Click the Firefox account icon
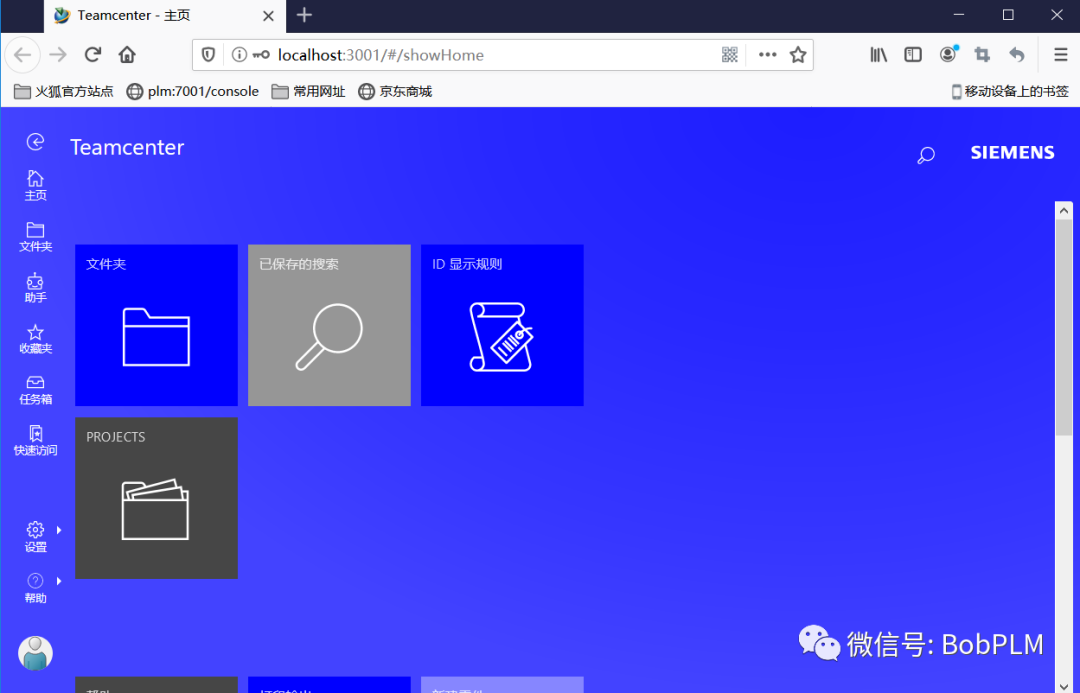This screenshot has width=1080, height=693. pyautogui.click(x=948, y=54)
